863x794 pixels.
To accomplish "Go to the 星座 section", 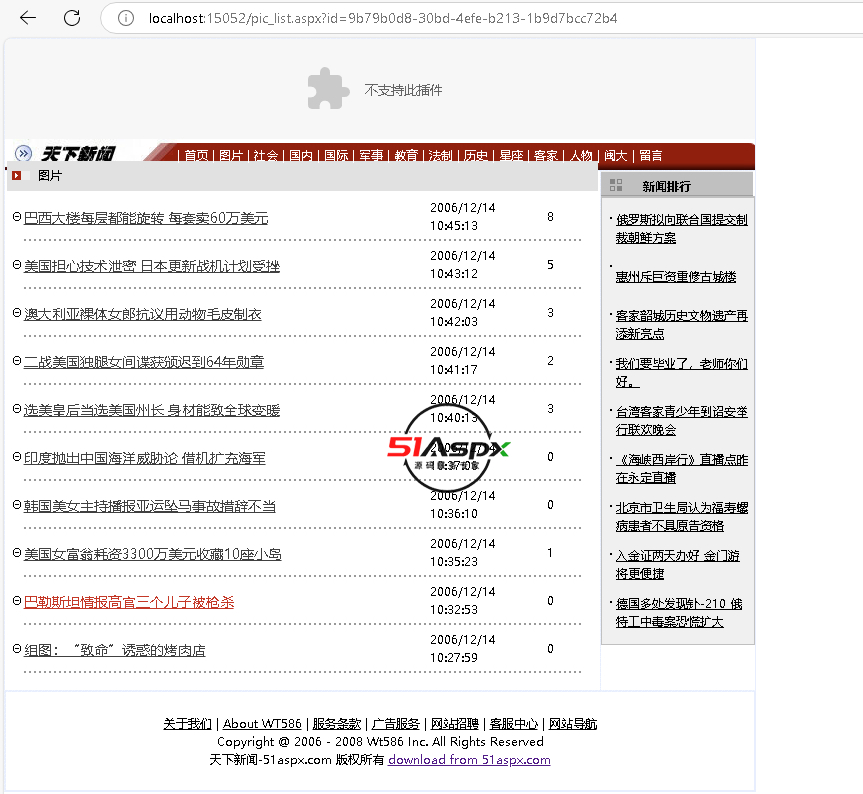I will coord(511,156).
